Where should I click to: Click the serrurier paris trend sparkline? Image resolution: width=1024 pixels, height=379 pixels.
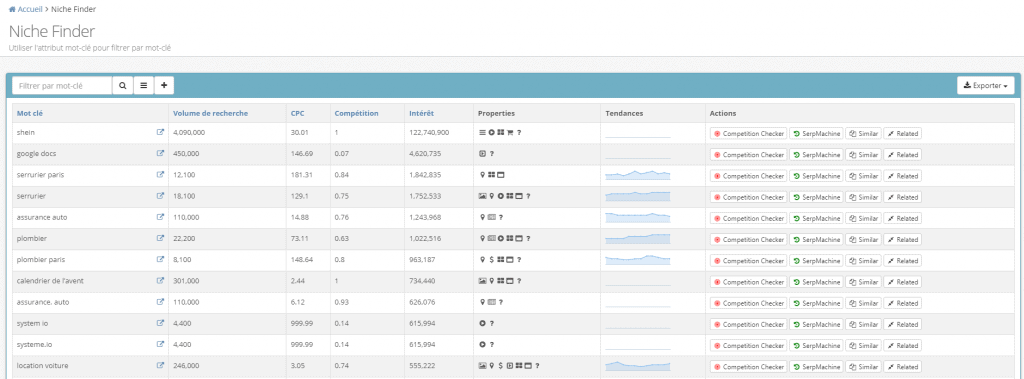point(638,174)
